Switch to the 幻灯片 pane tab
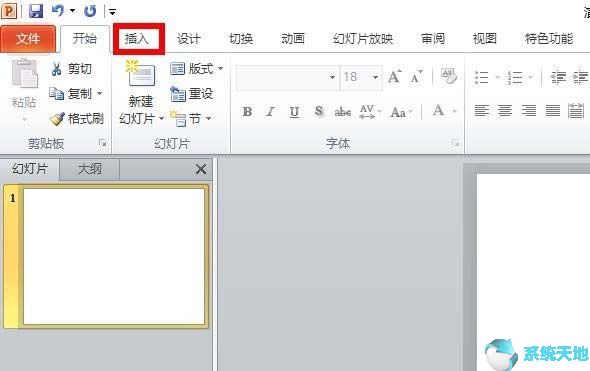Screen dimensions: 590x371 [30, 169]
